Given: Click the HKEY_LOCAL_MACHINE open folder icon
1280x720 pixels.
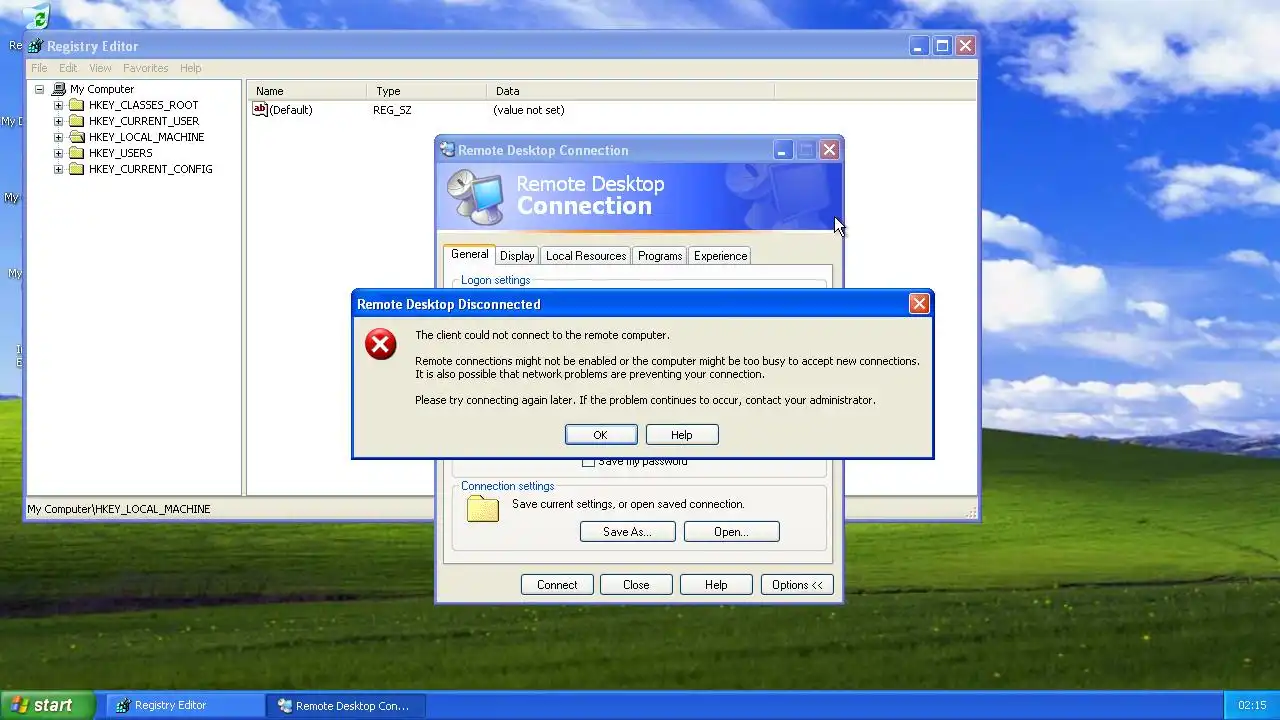Looking at the screenshot, I should (x=76, y=137).
